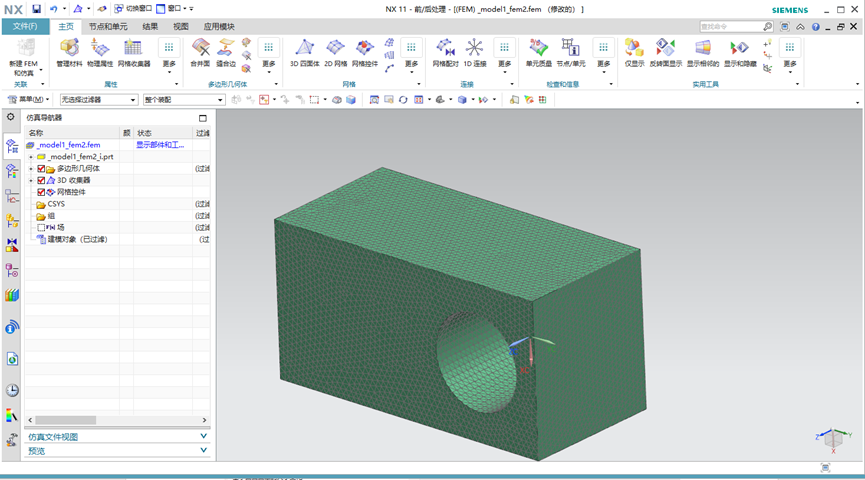Viewport: 865px width, 480px height.
Task: Open the 文件(F) file menu
Action: (x=25, y=26)
